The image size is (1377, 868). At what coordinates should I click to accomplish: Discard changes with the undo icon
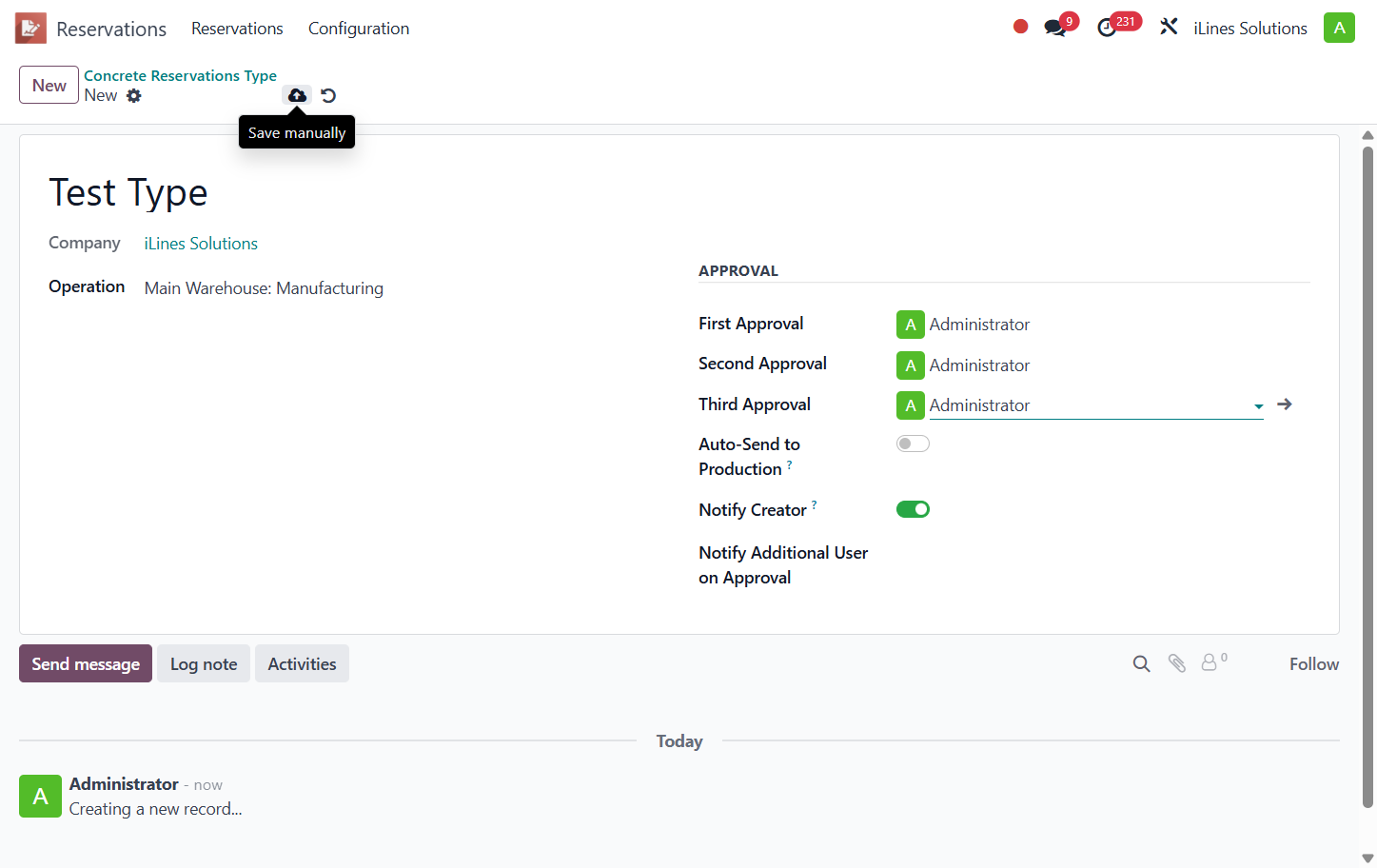(x=328, y=95)
